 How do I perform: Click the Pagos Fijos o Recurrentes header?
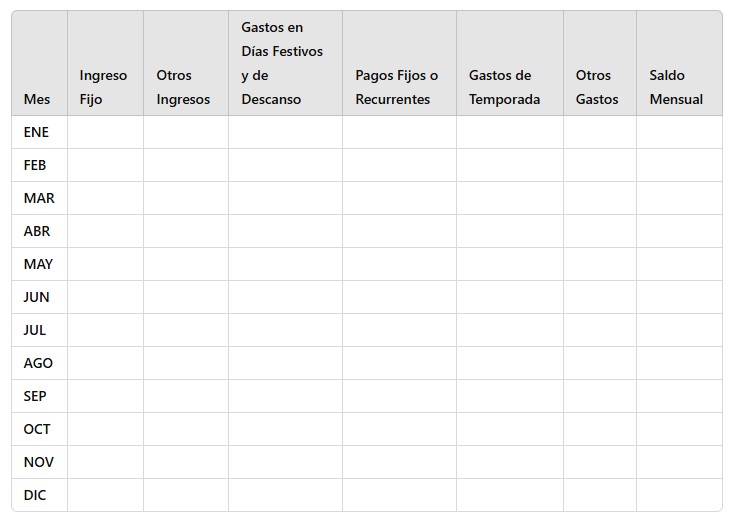point(397,87)
